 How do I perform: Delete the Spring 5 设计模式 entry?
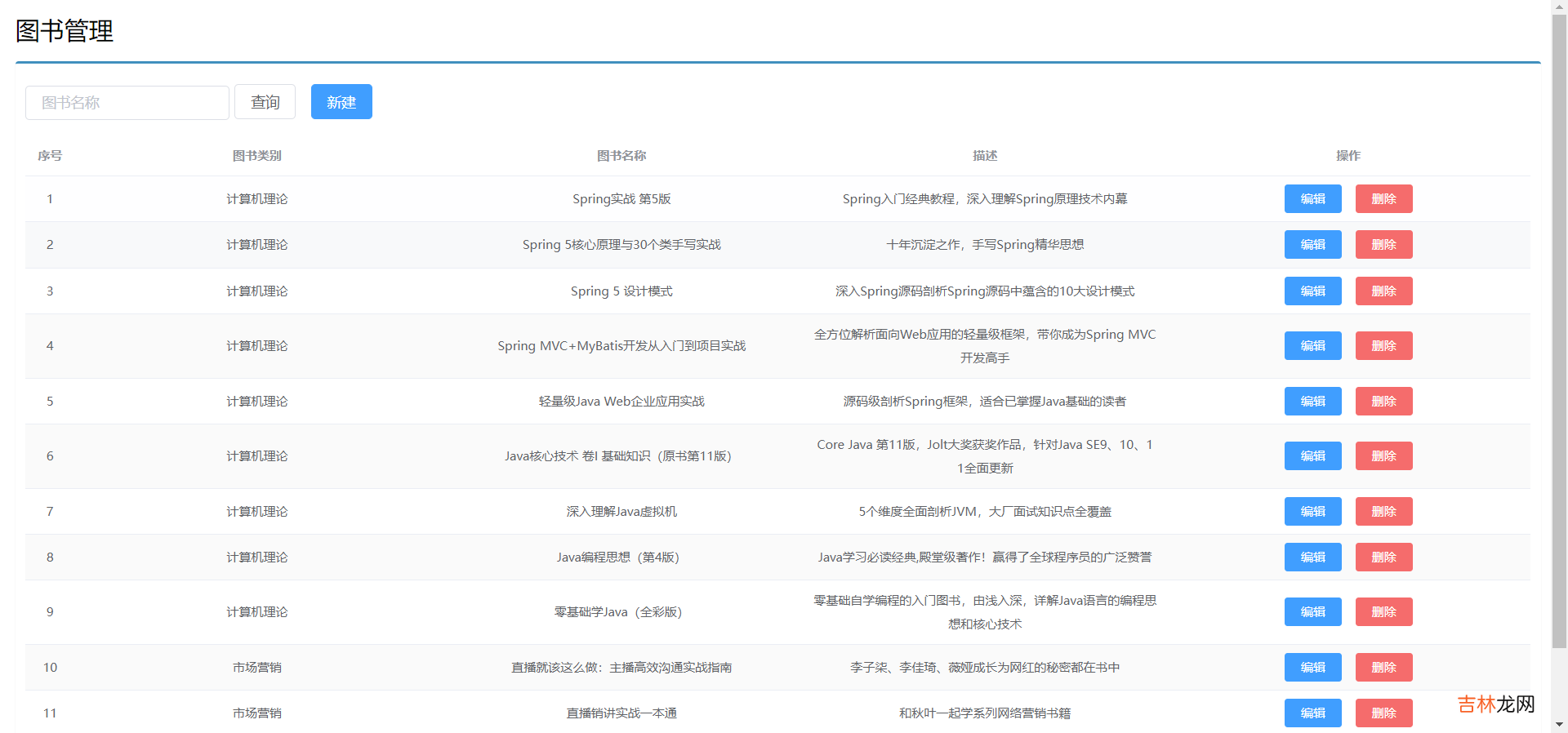pyautogui.click(x=1384, y=291)
